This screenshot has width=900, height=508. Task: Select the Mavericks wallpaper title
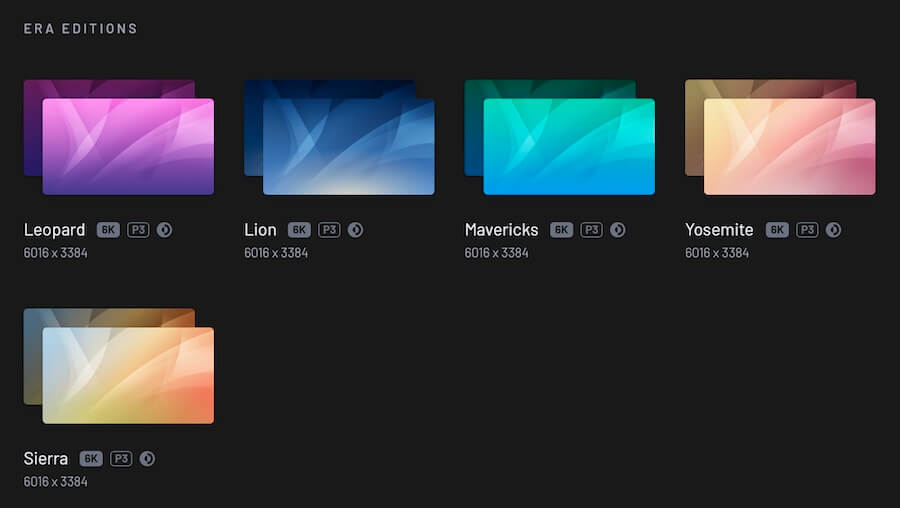point(502,230)
